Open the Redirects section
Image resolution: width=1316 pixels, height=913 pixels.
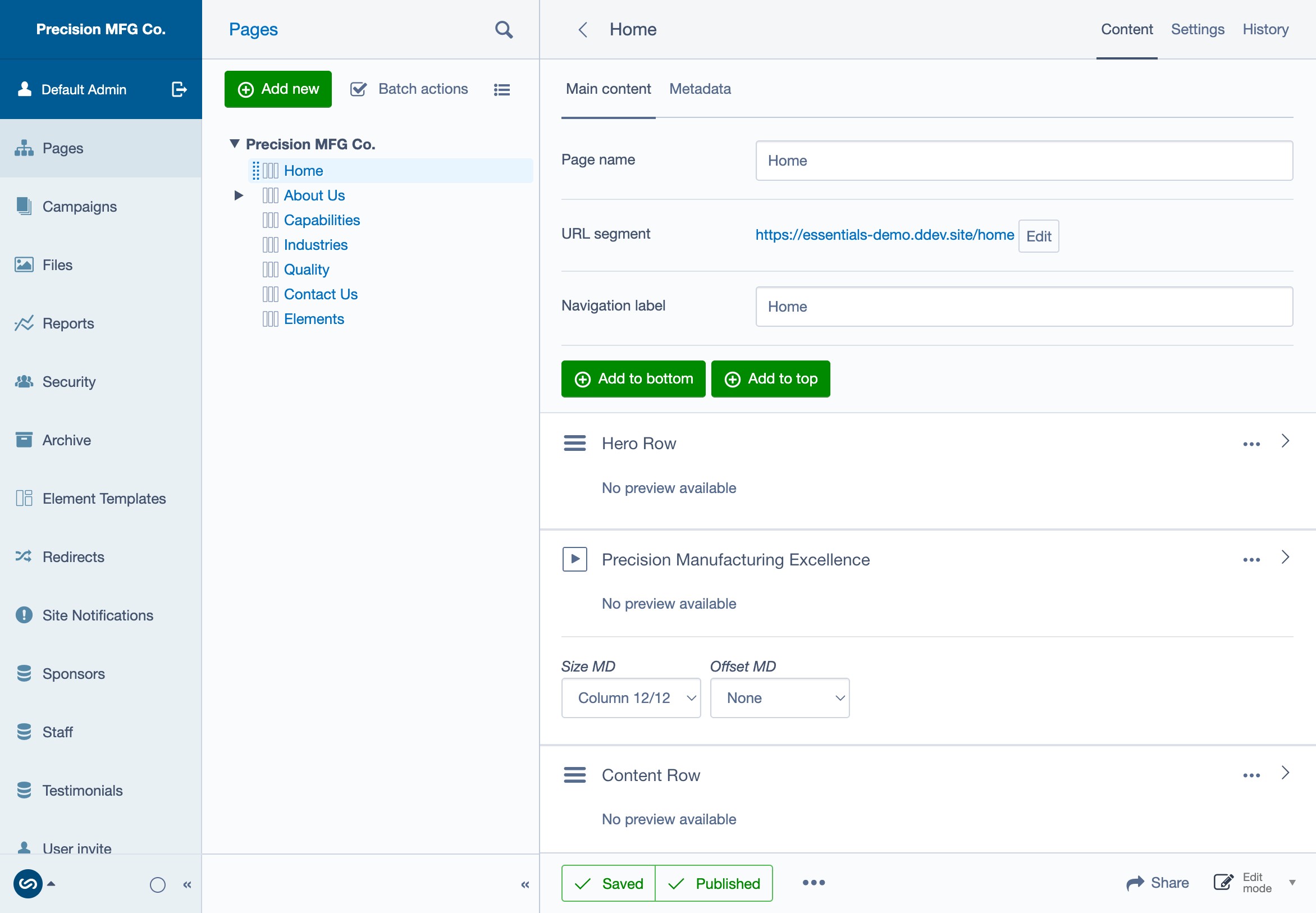(x=100, y=556)
